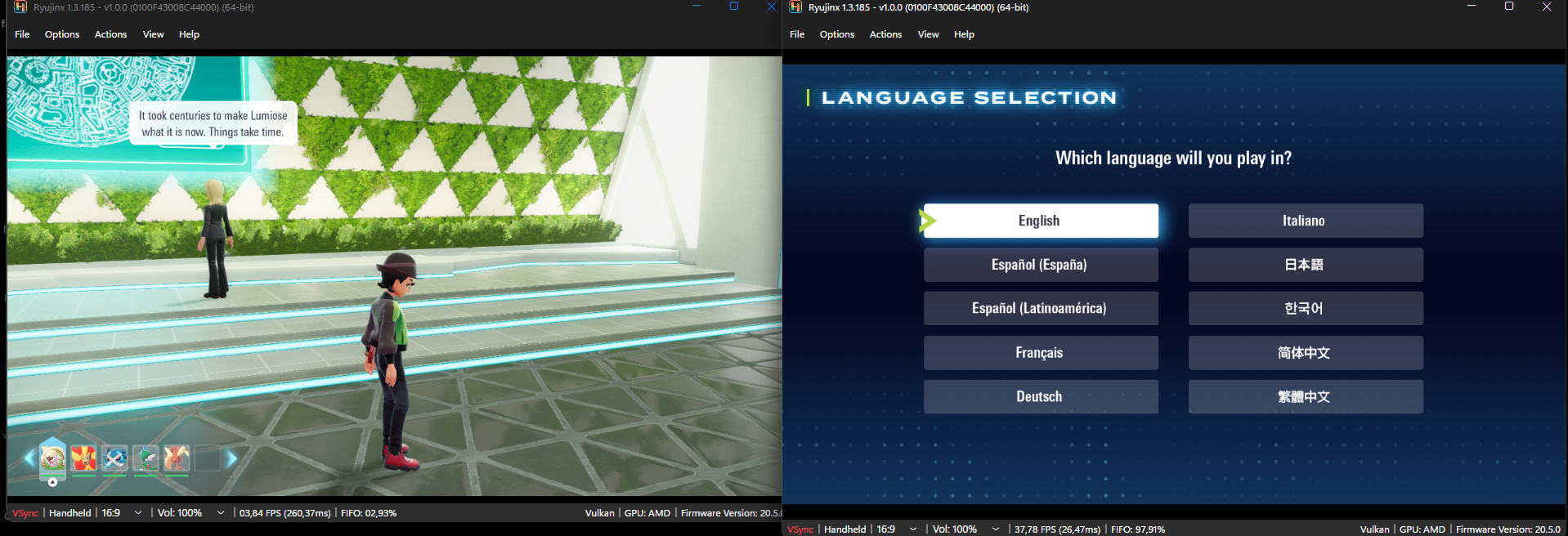Open the Actions menu in the left Ryujinx window
The width and height of the screenshot is (1568, 536).
pyautogui.click(x=110, y=34)
